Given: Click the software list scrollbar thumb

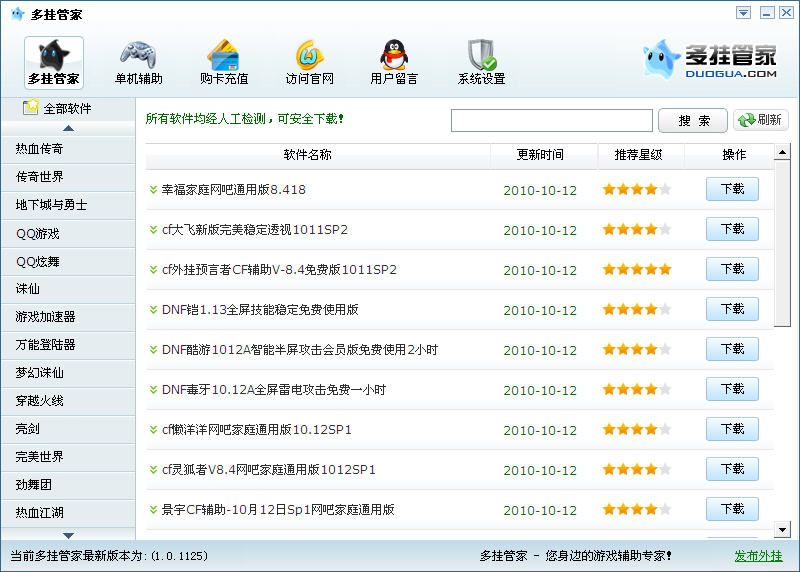Looking at the screenshot, I should point(782,243).
